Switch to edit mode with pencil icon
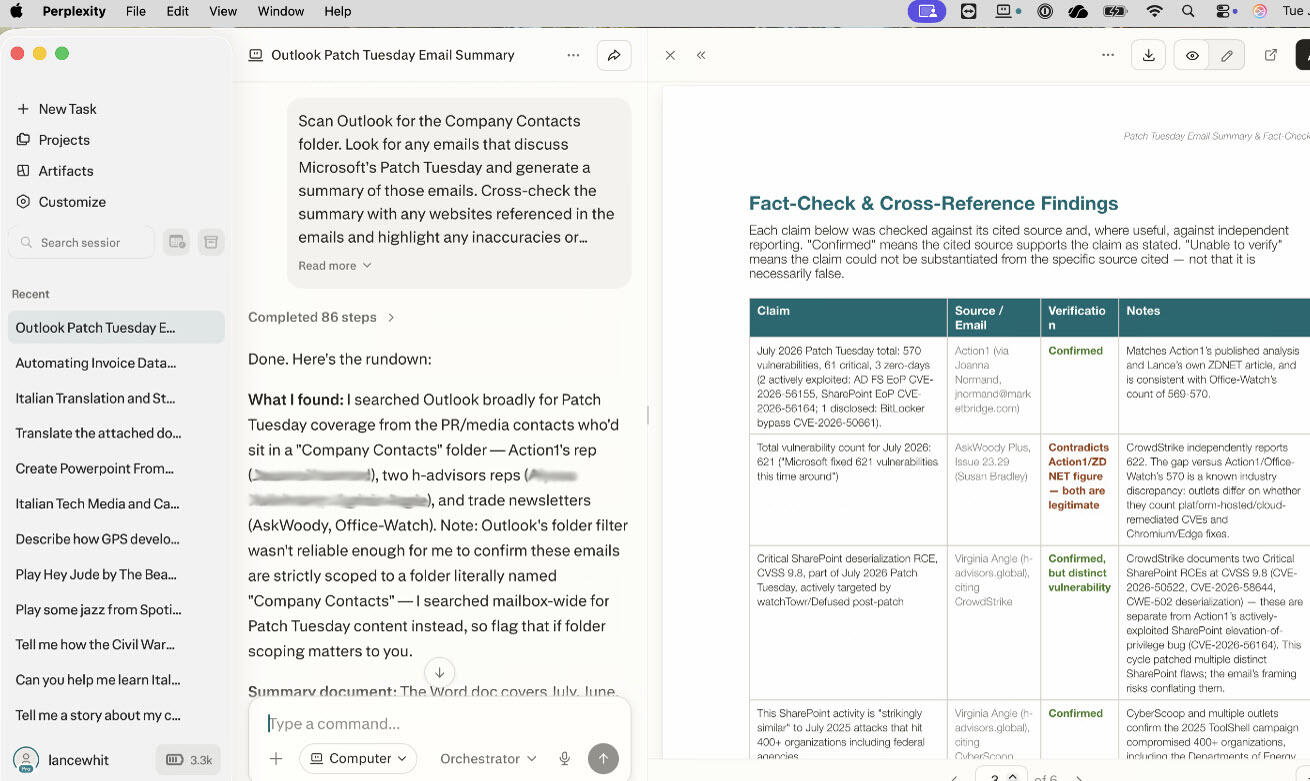Viewport: 1310px width, 781px height. (1227, 56)
